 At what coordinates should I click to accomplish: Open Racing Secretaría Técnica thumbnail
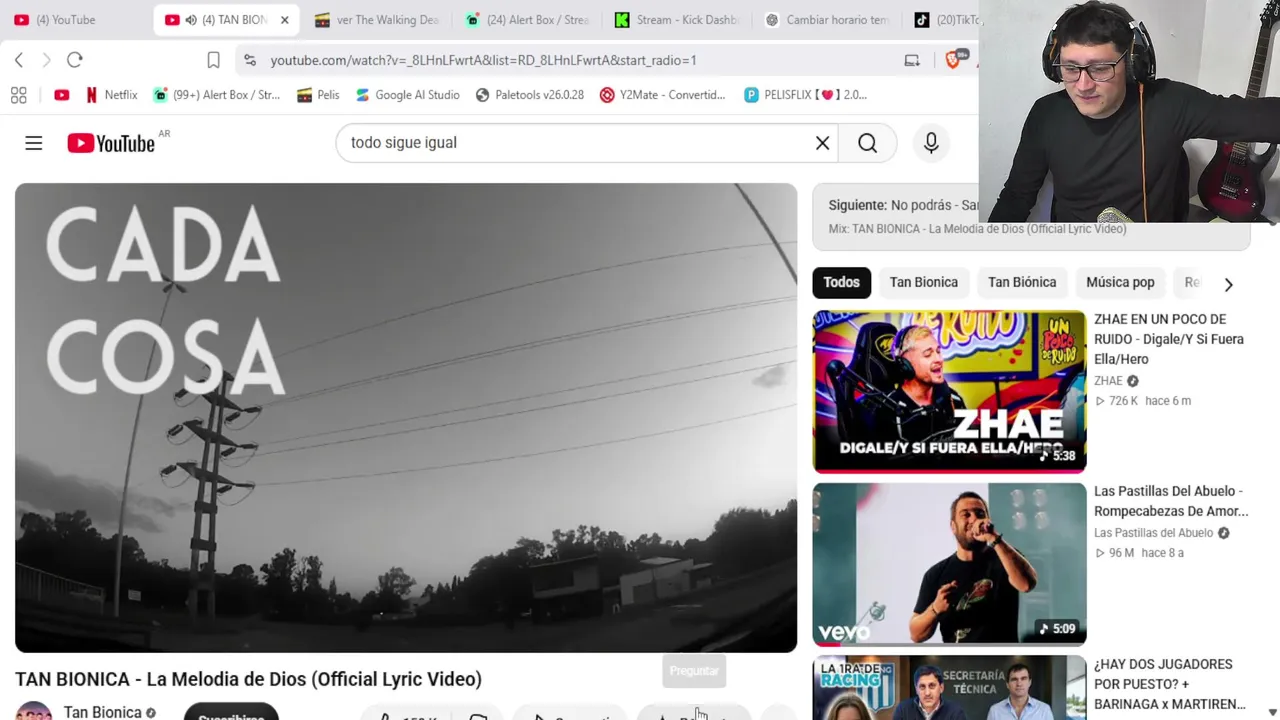click(949, 688)
